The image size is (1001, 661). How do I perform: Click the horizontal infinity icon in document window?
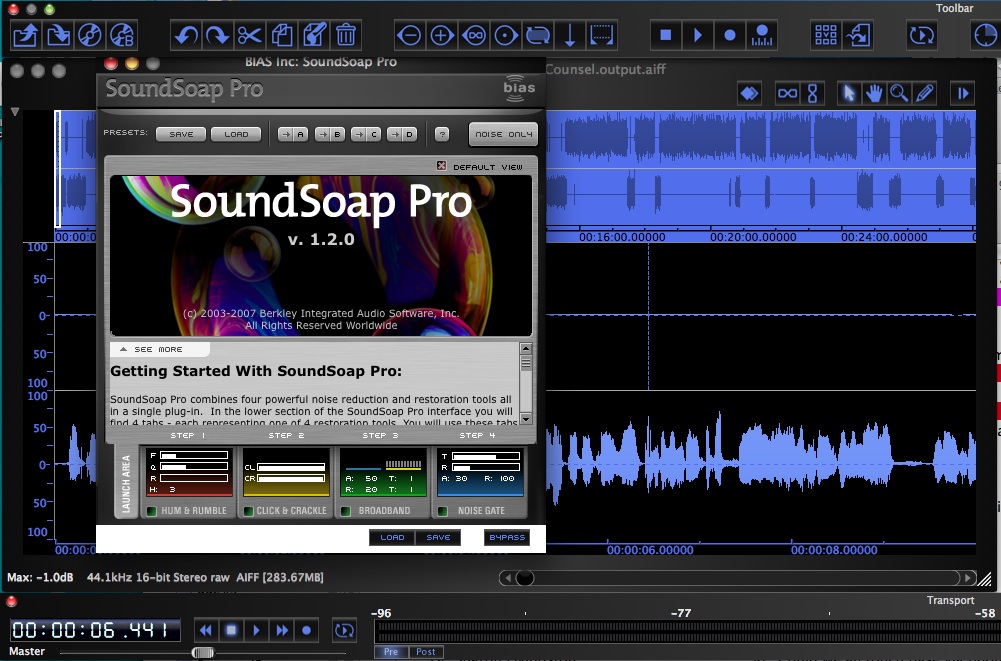coord(787,93)
